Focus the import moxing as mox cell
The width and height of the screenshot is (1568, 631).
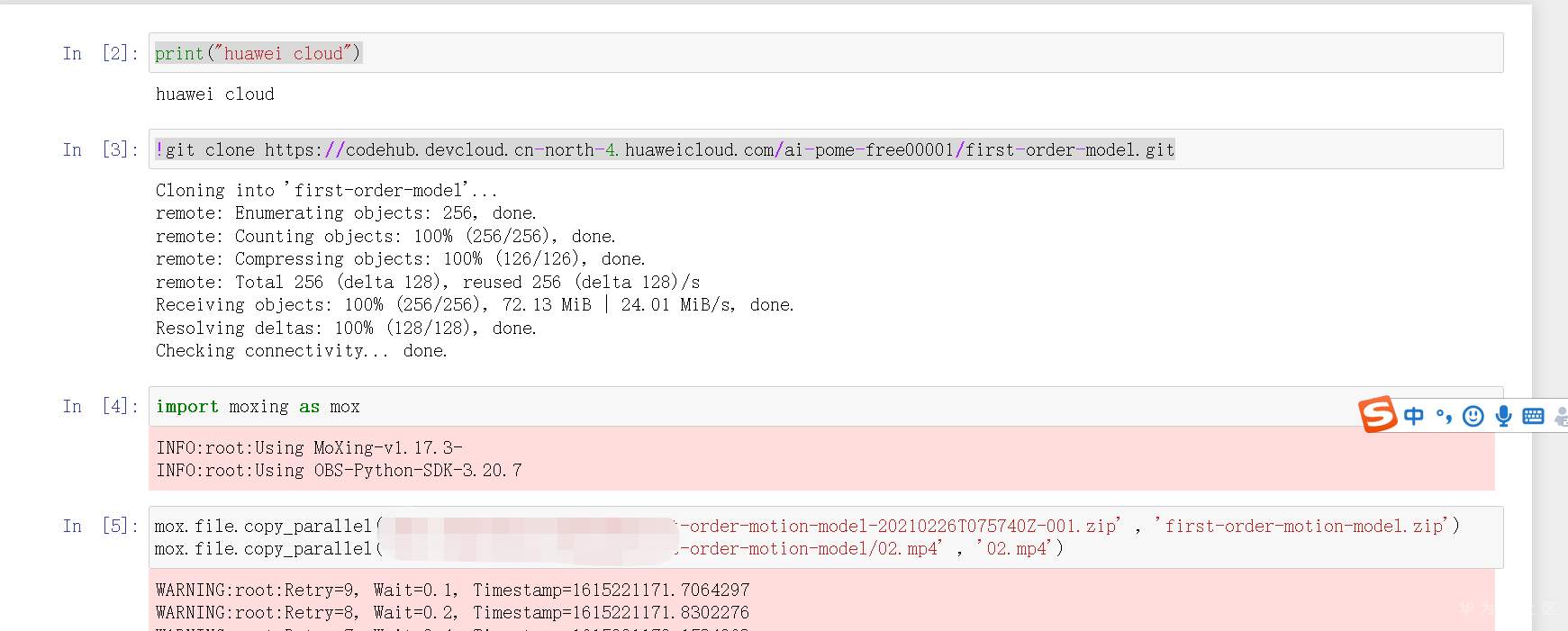tap(826, 407)
